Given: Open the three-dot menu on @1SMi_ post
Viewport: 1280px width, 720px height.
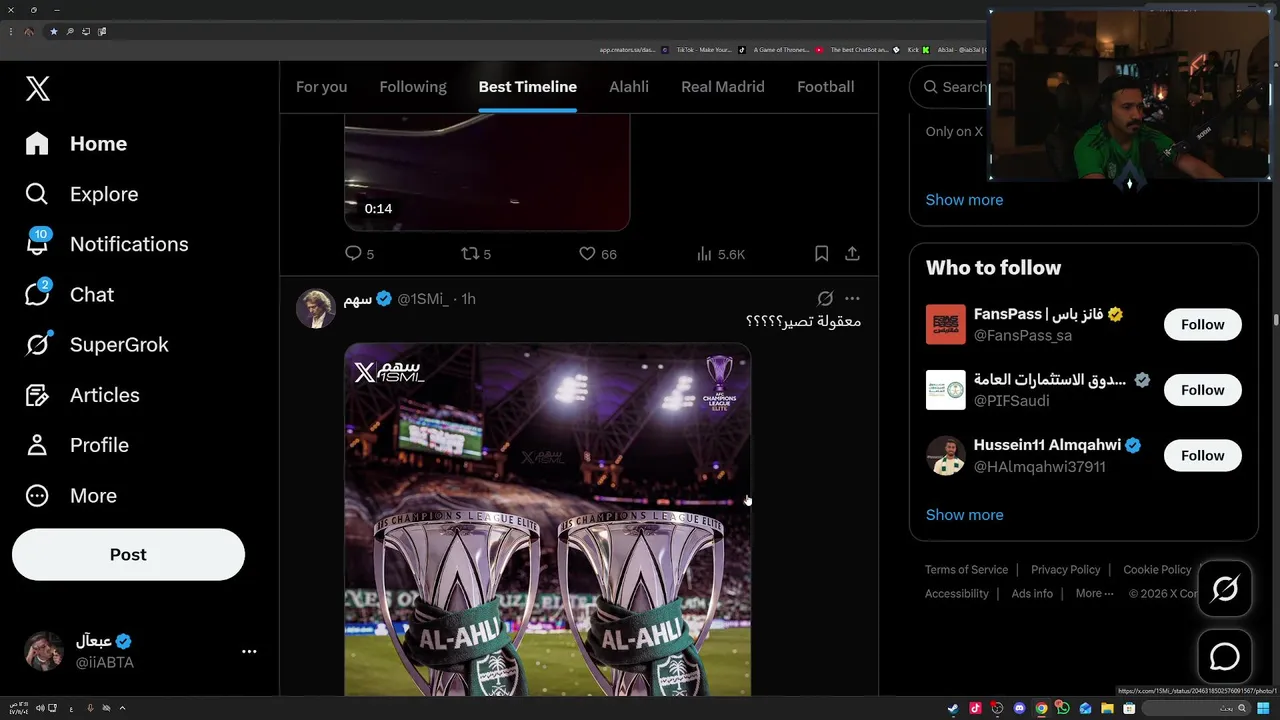Looking at the screenshot, I should tap(852, 298).
